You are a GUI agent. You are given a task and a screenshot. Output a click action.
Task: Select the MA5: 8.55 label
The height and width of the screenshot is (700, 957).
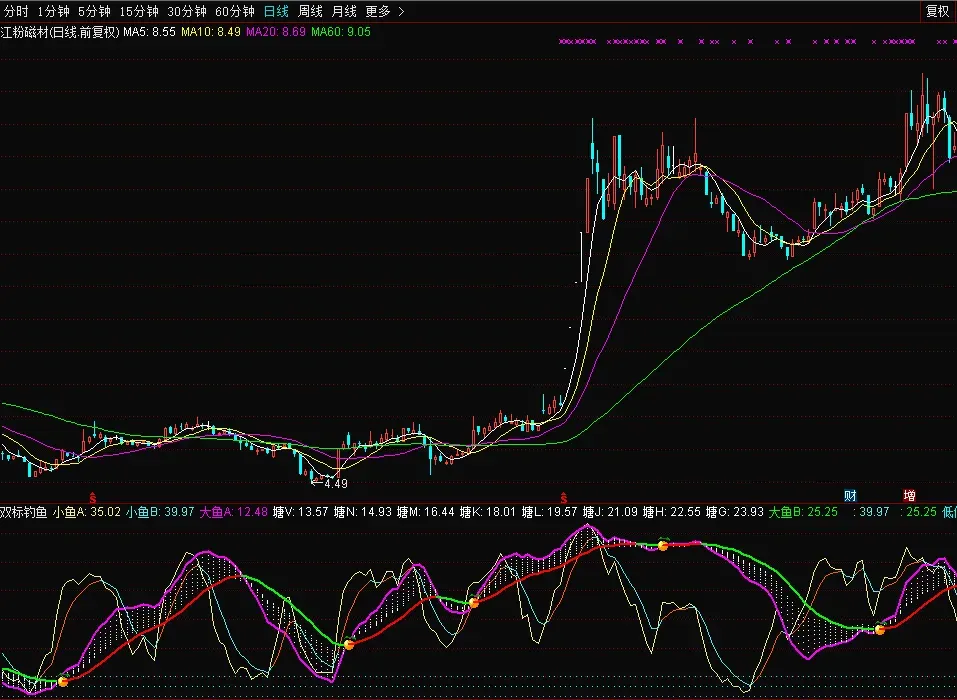click(149, 32)
